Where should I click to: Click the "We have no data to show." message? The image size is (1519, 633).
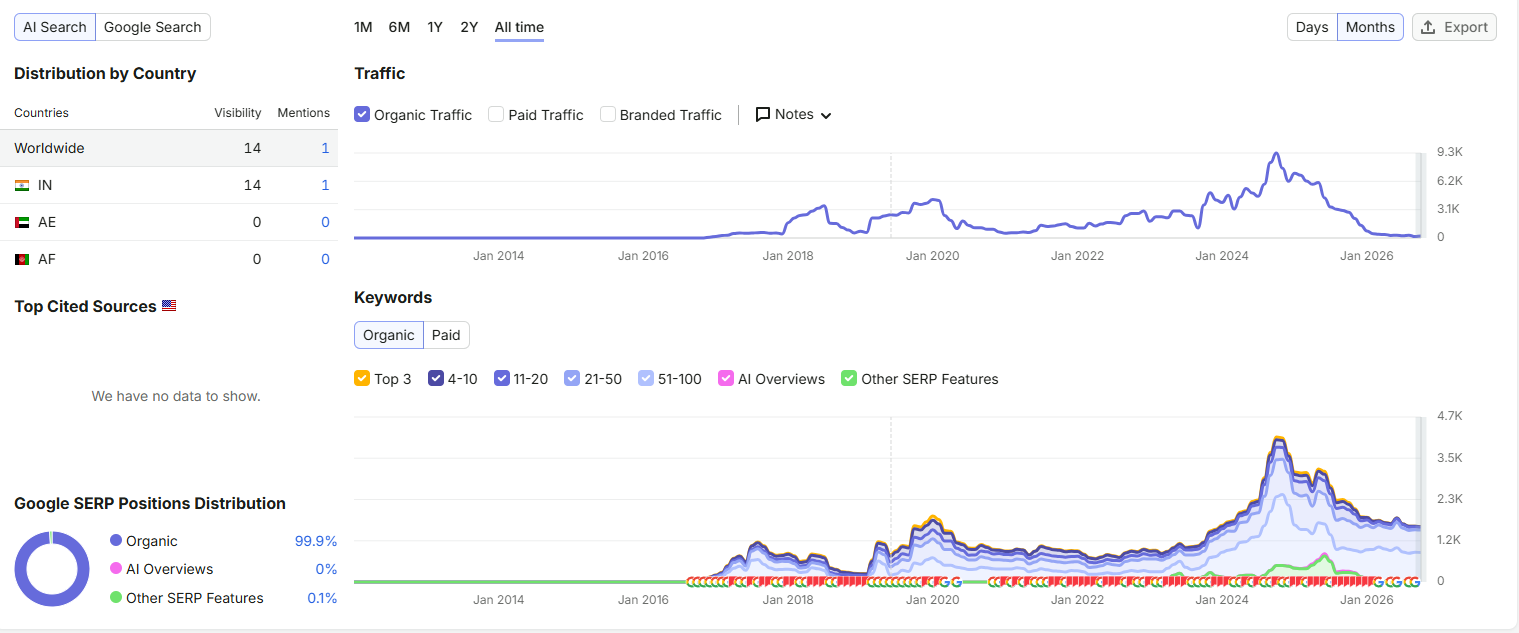tap(176, 396)
